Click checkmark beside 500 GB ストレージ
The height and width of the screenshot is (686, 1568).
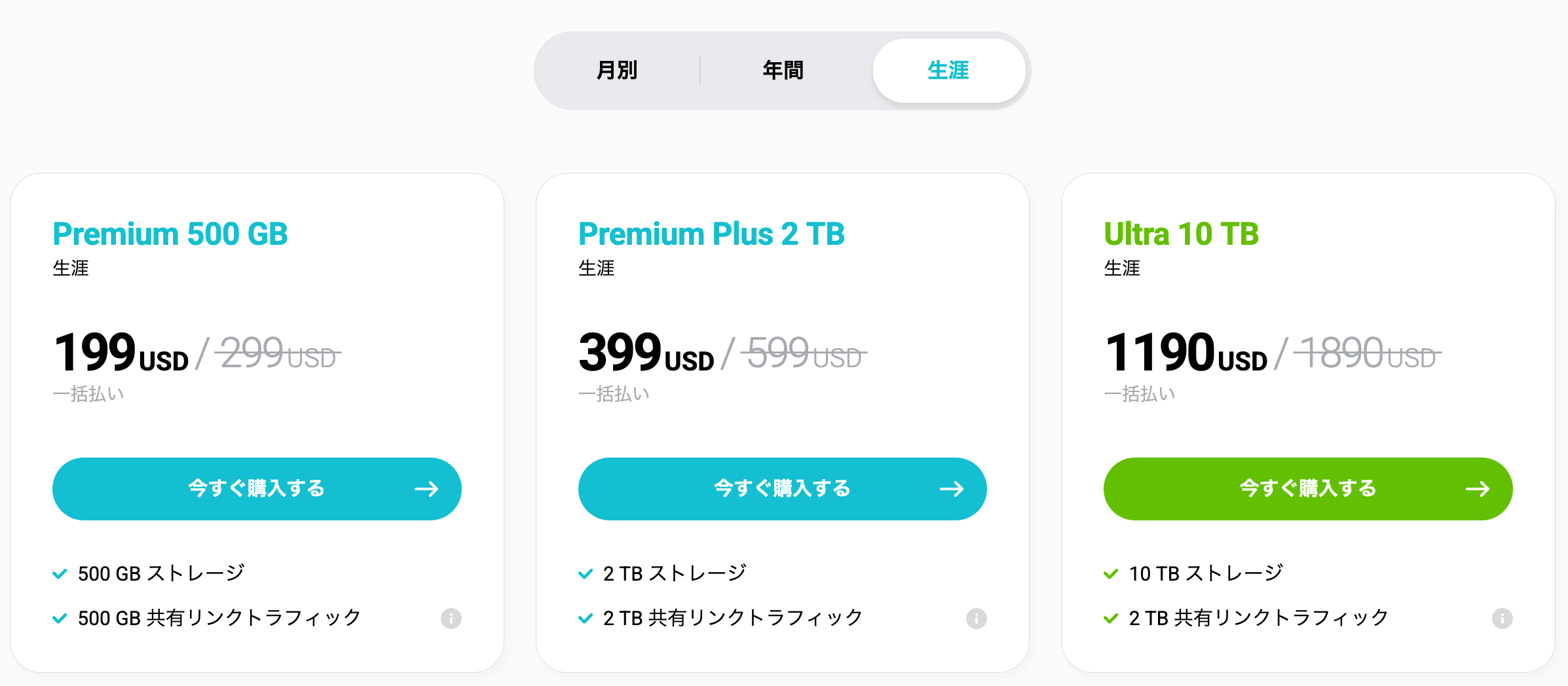pyautogui.click(x=60, y=574)
